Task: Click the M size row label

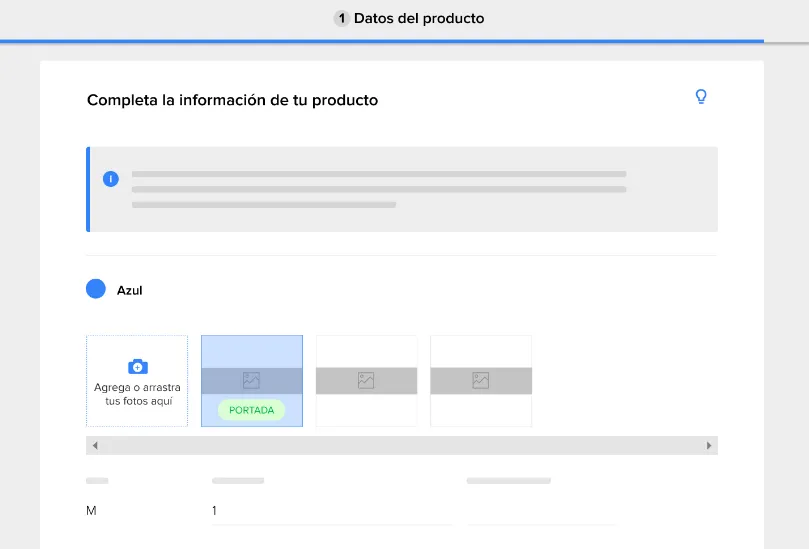Action: pyautogui.click(x=91, y=511)
